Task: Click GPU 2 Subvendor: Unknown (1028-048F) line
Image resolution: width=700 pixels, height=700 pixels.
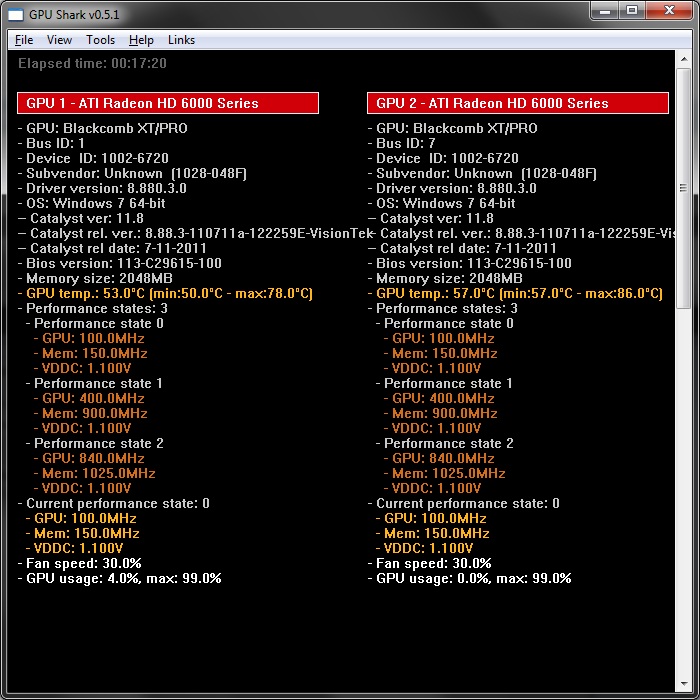Action: pyautogui.click(x=483, y=173)
